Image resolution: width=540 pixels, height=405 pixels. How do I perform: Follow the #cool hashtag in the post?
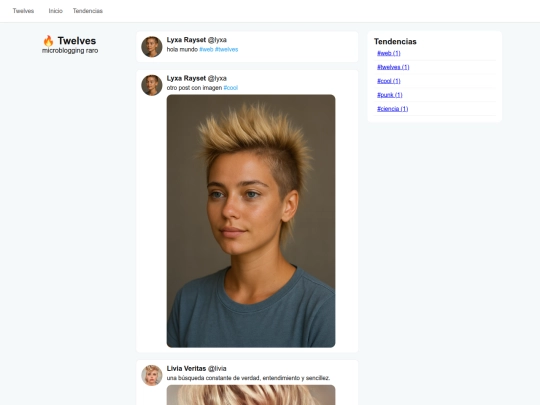pos(231,88)
